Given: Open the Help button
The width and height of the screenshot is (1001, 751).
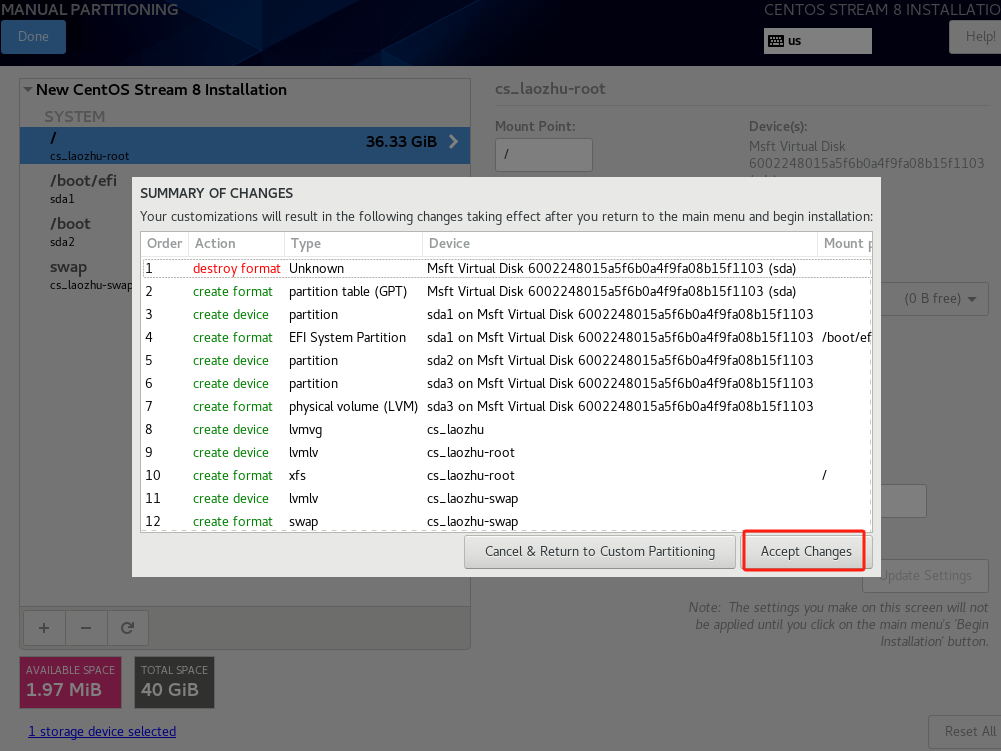Looking at the screenshot, I should 975,37.
